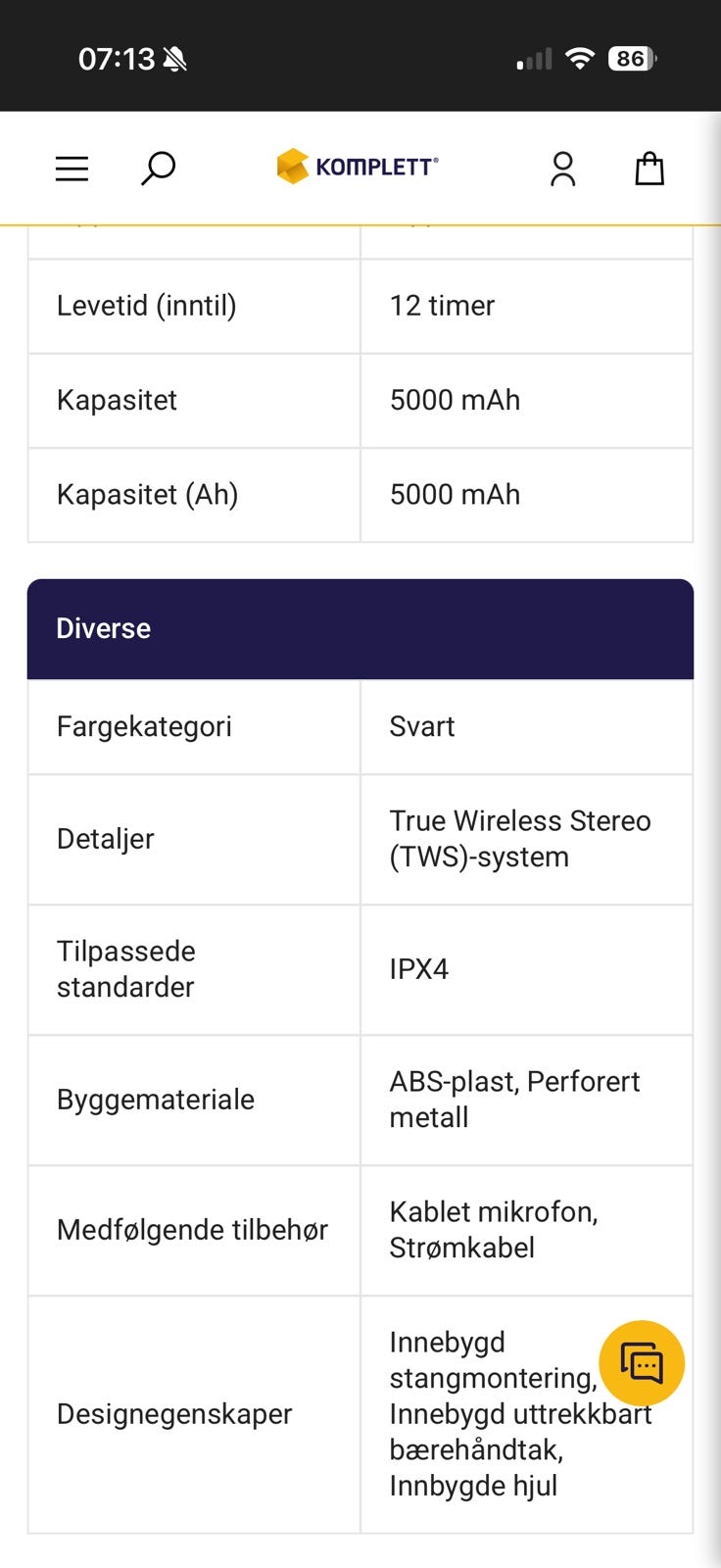Open the hamburger menu
The height and width of the screenshot is (1568, 721).
pos(72,169)
